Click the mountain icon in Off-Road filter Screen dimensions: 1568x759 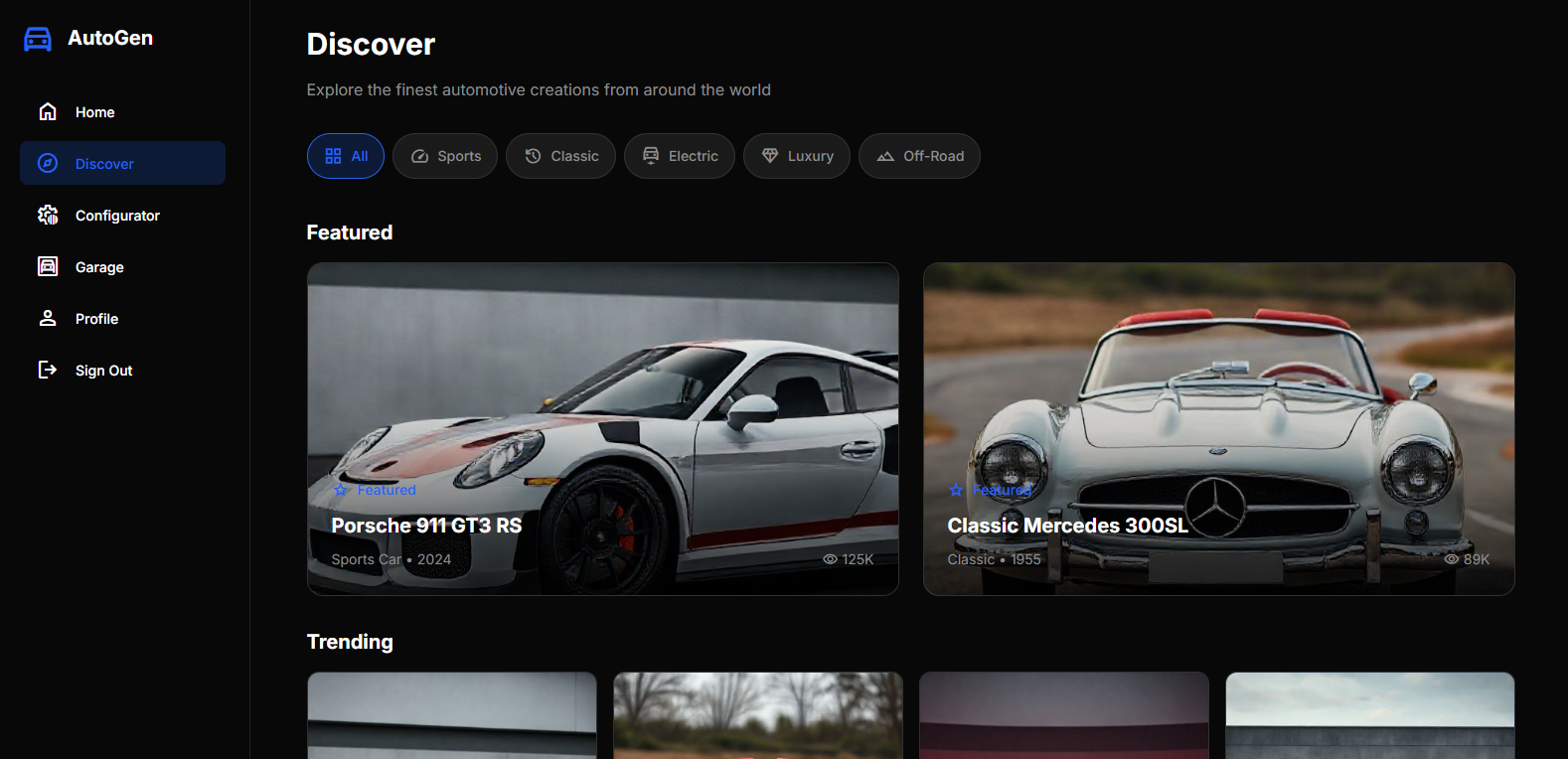(x=885, y=156)
